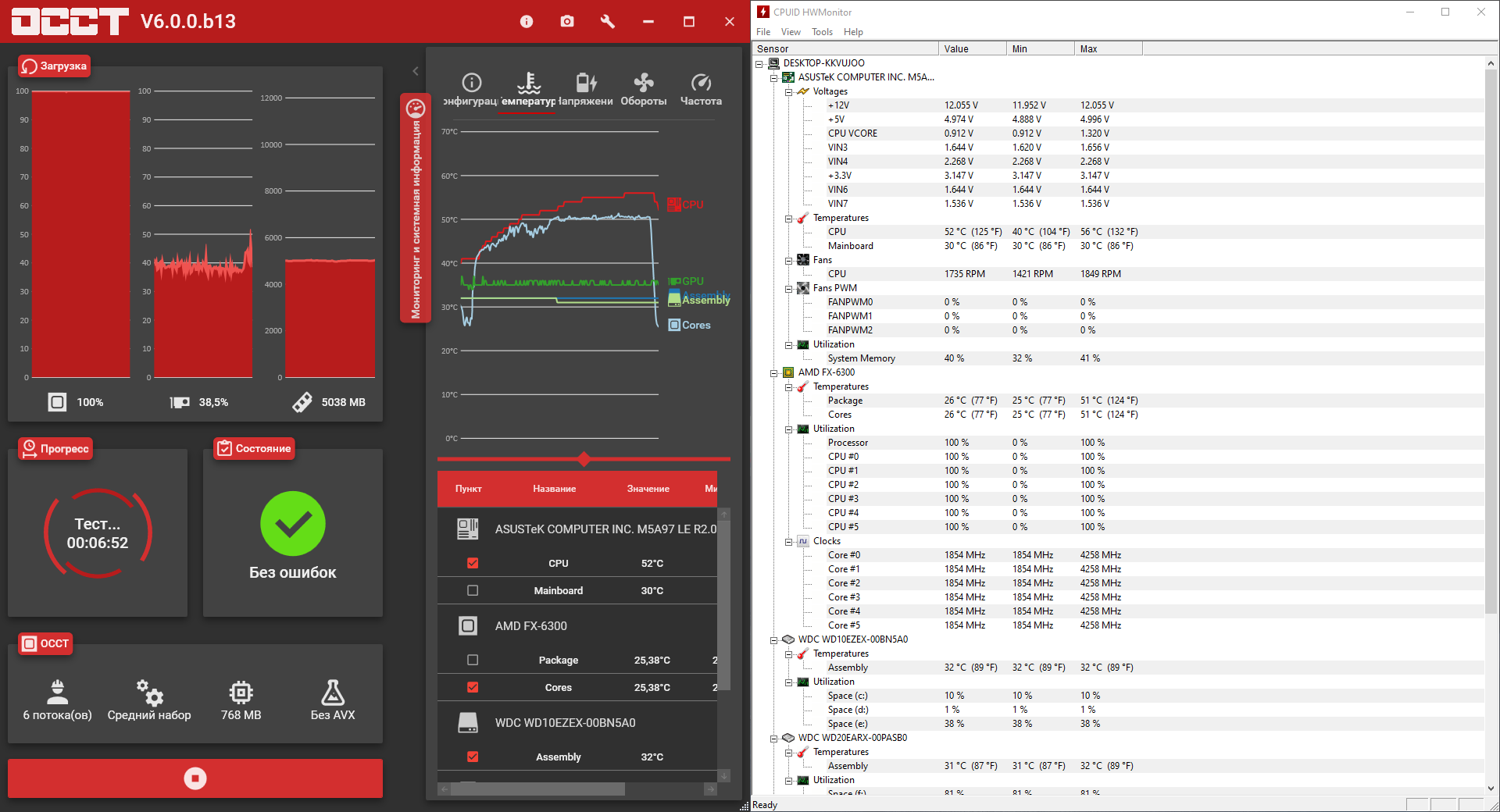Collapse the Voltages tree node
Image resolution: width=1500 pixels, height=812 pixels.
(x=788, y=91)
